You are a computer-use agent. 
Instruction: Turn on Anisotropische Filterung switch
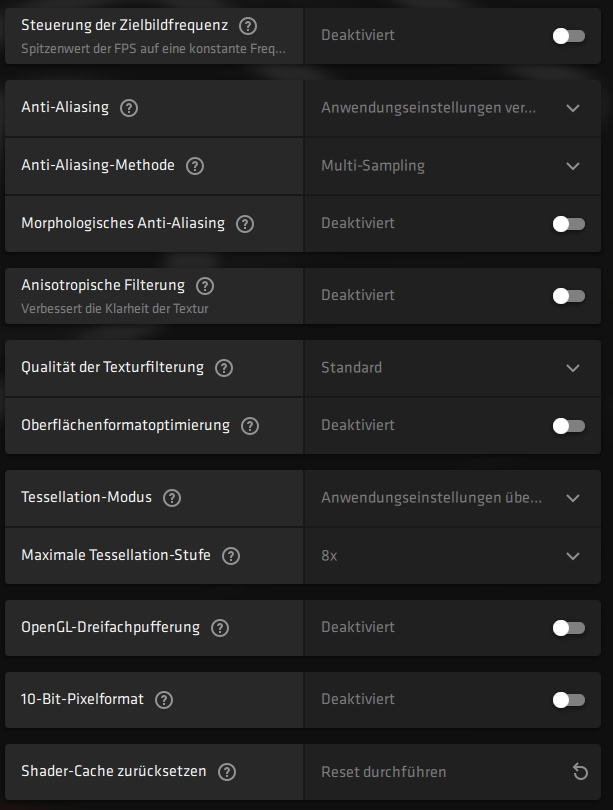click(568, 296)
